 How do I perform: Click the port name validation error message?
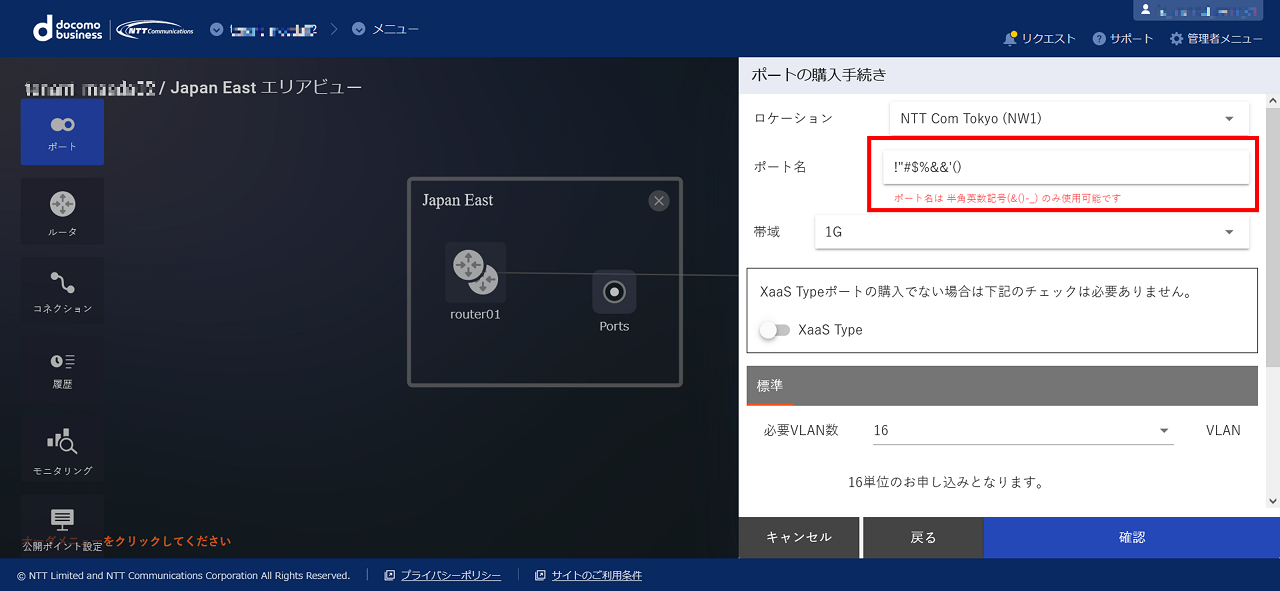click(x=1008, y=198)
